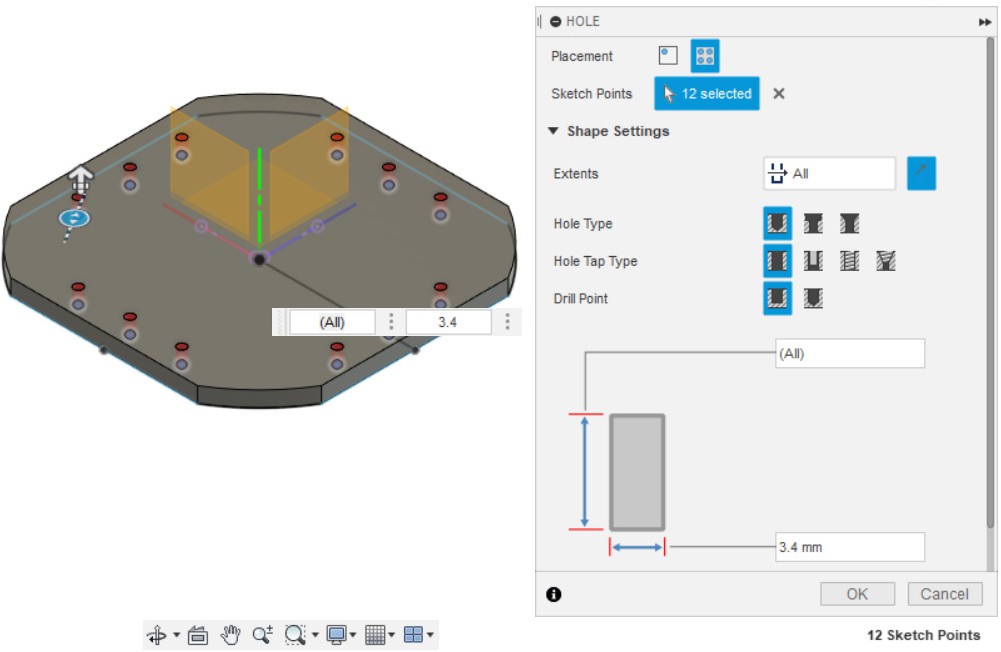Choose the Tapped hole tap type
This screenshot has height=652, width=1001.
coord(849,262)
